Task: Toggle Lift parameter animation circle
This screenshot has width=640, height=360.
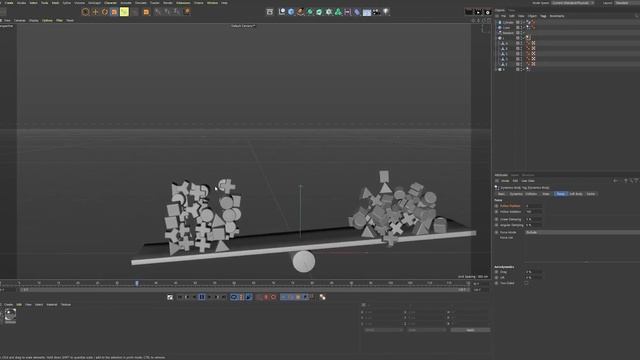Action: click(x=497, y=278)
